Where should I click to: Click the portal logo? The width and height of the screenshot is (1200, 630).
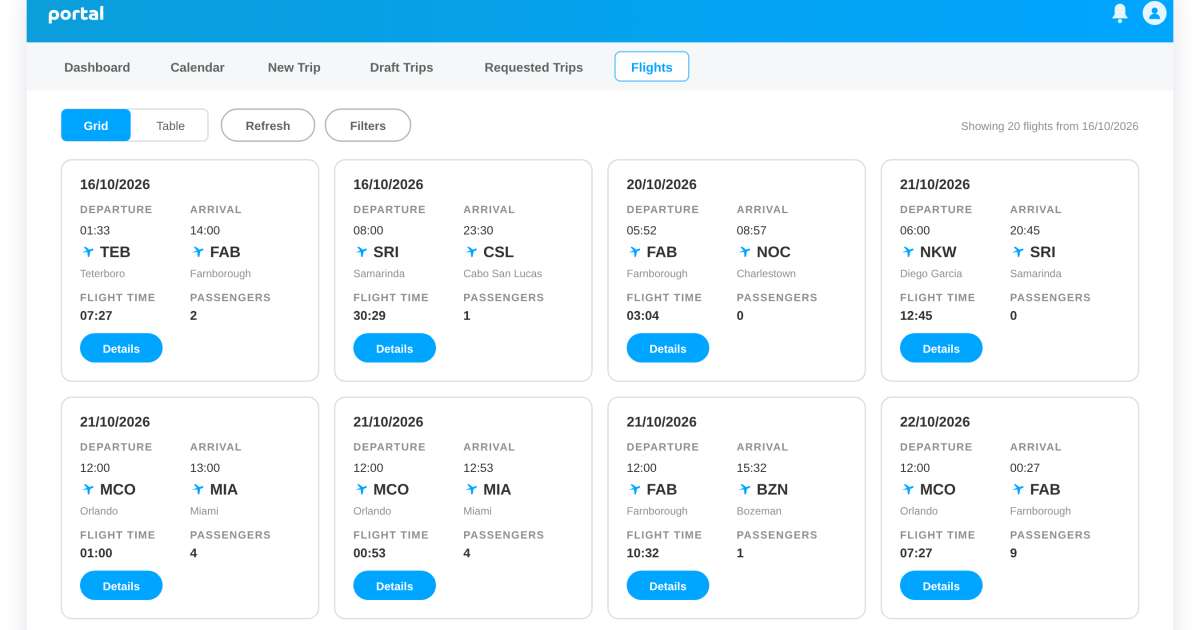pos(76,14)
